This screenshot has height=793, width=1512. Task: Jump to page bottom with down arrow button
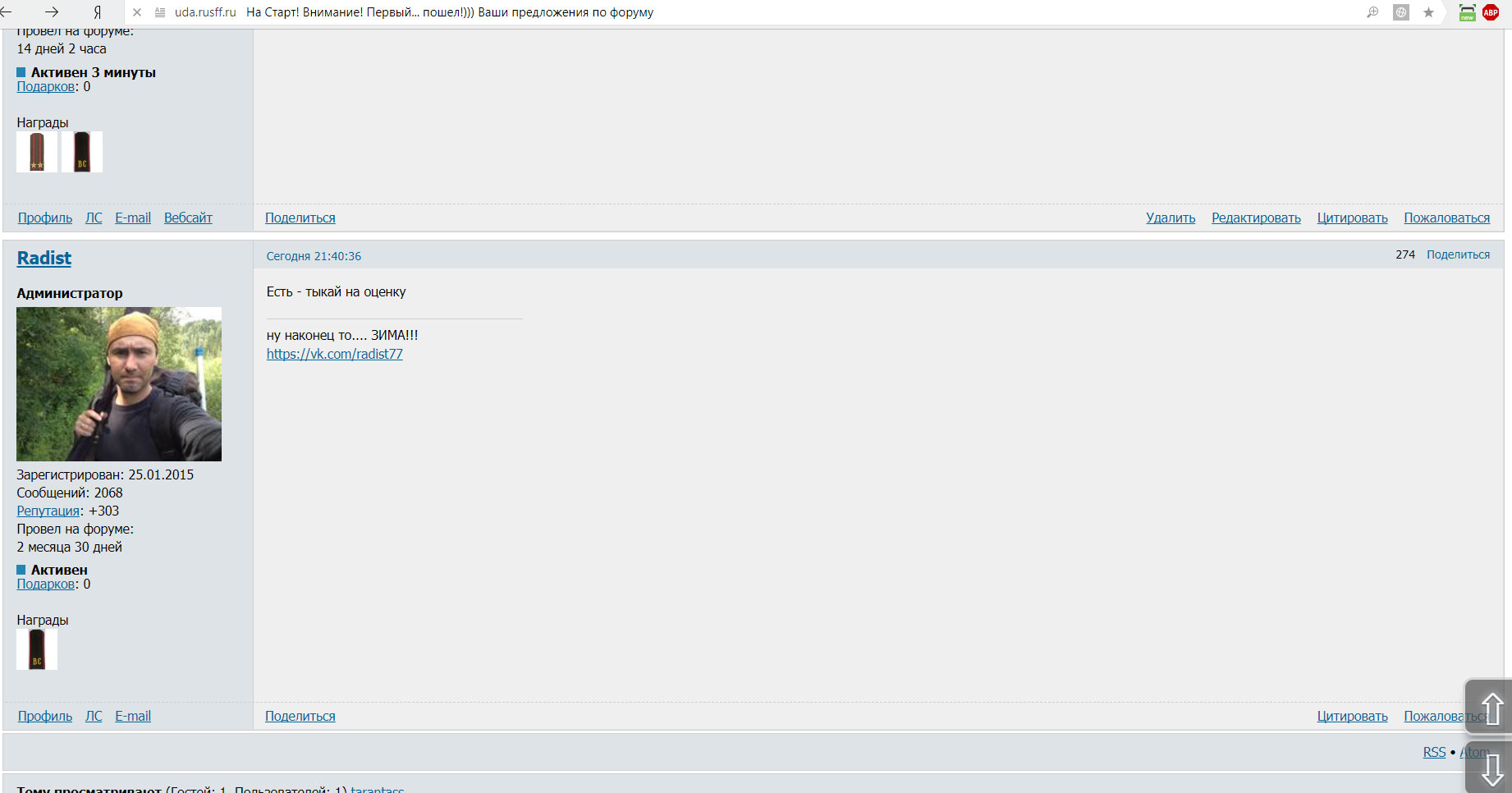1491,769
